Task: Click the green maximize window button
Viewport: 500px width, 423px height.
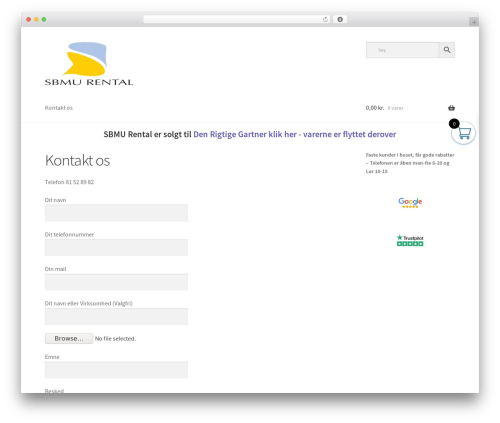Action: click(44, 19)
